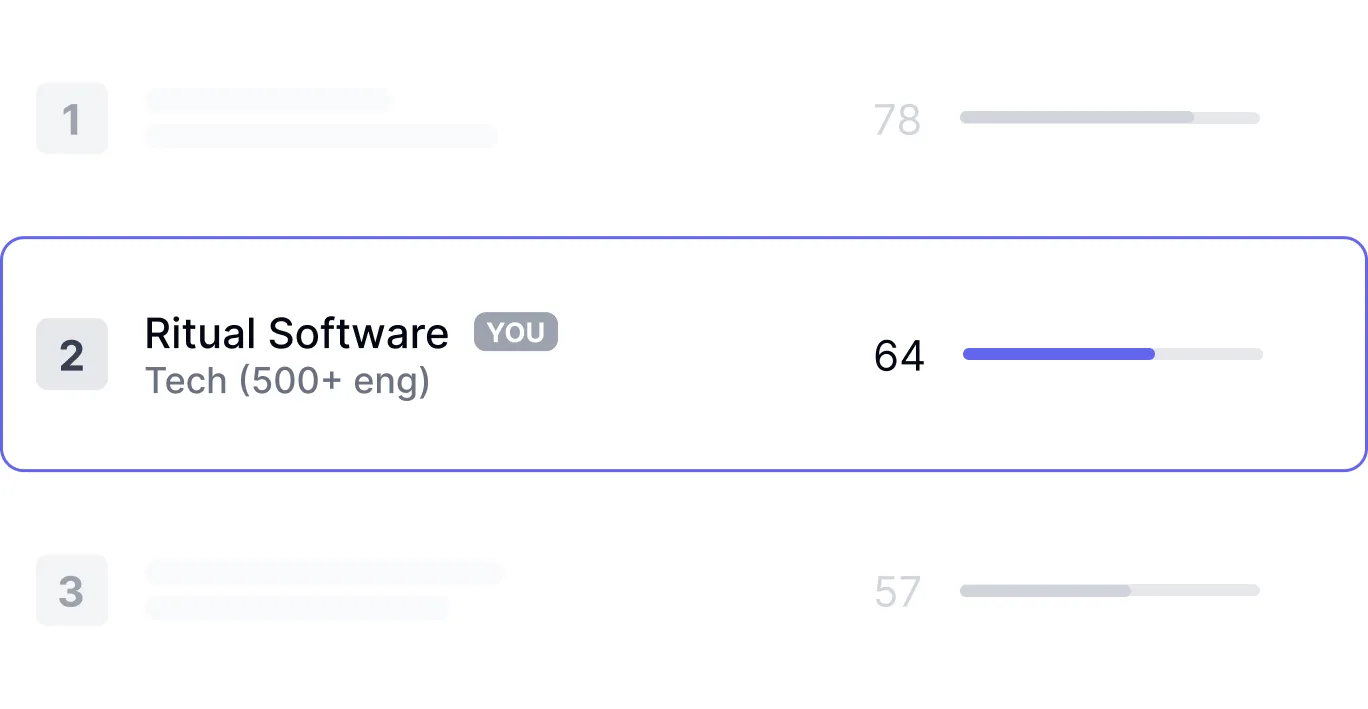Click the score 78 value
This screenshot has width=1368, height=709.
[x=896, y=120]
